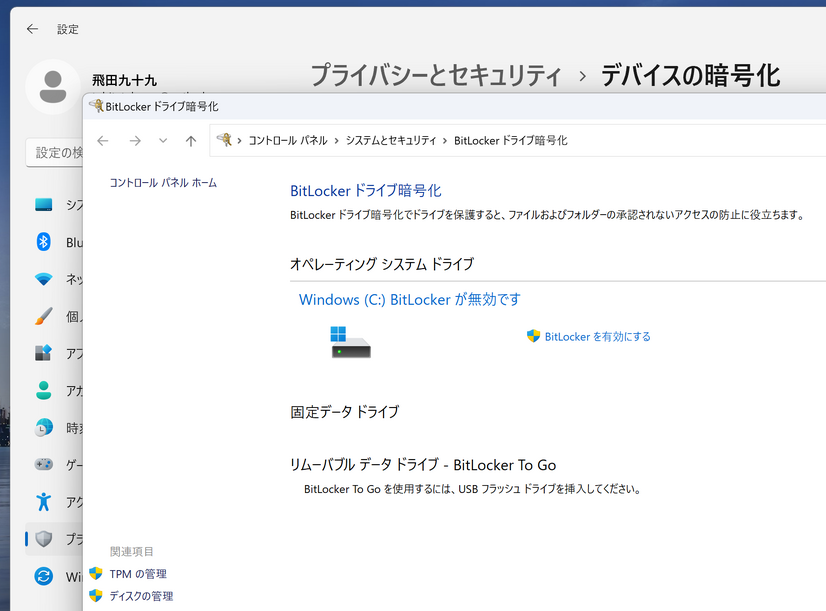Open Accessibility figure icon in Settings
This screenshot has height=611, width=826.
tap(44, 501)
